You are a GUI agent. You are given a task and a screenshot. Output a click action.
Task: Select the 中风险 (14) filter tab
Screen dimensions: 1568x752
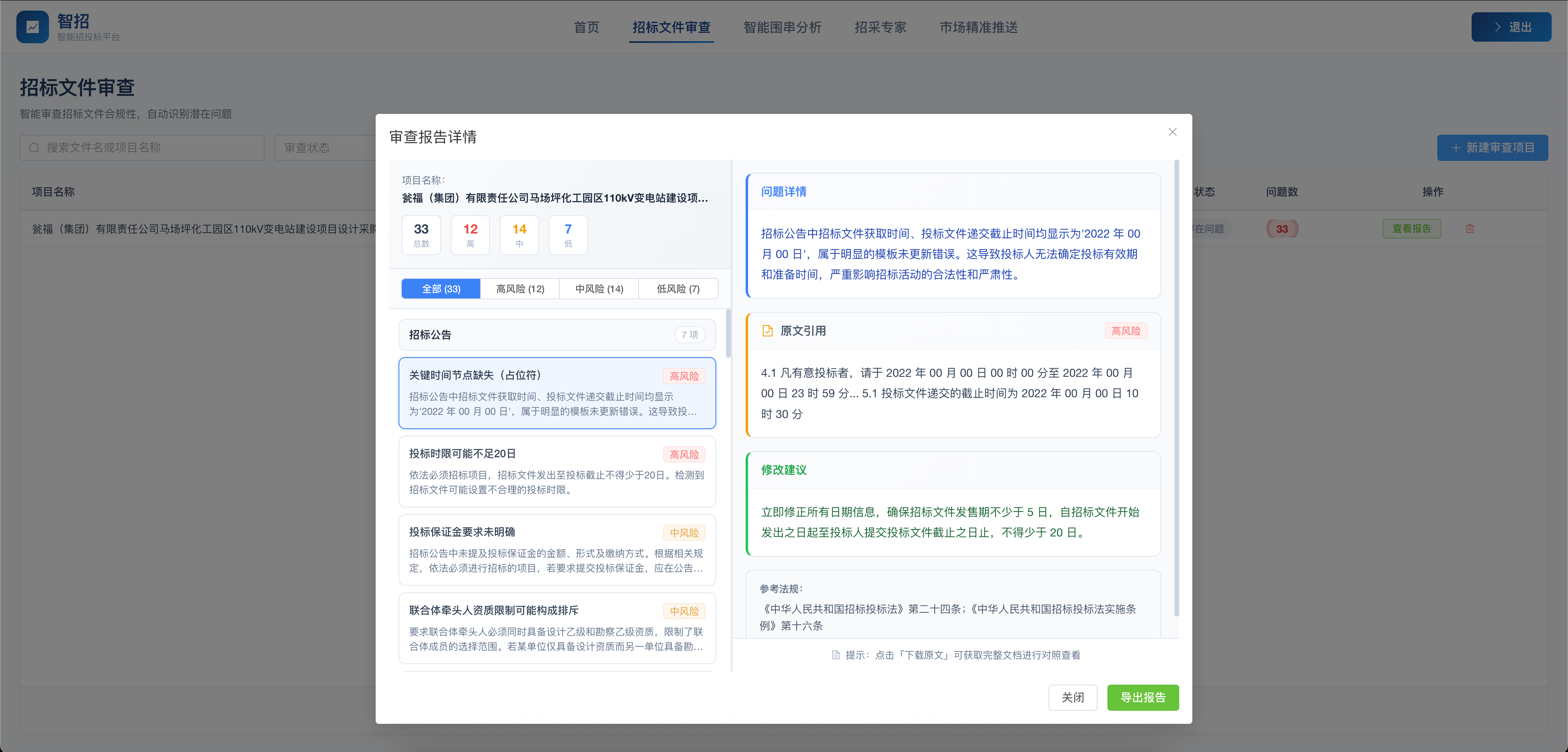pos(599,288)
